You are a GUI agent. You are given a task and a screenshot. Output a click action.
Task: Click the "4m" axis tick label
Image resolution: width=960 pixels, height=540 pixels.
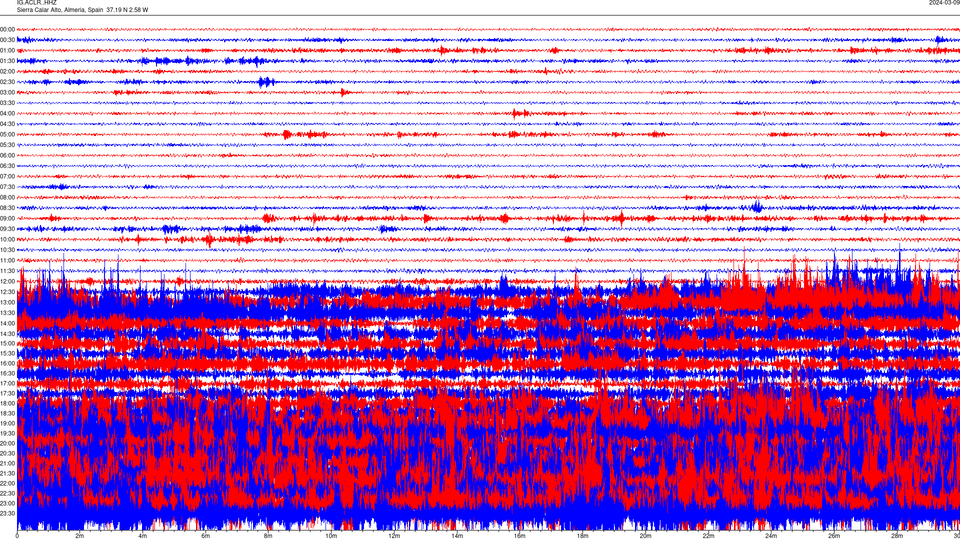click(x=143, y=536)
